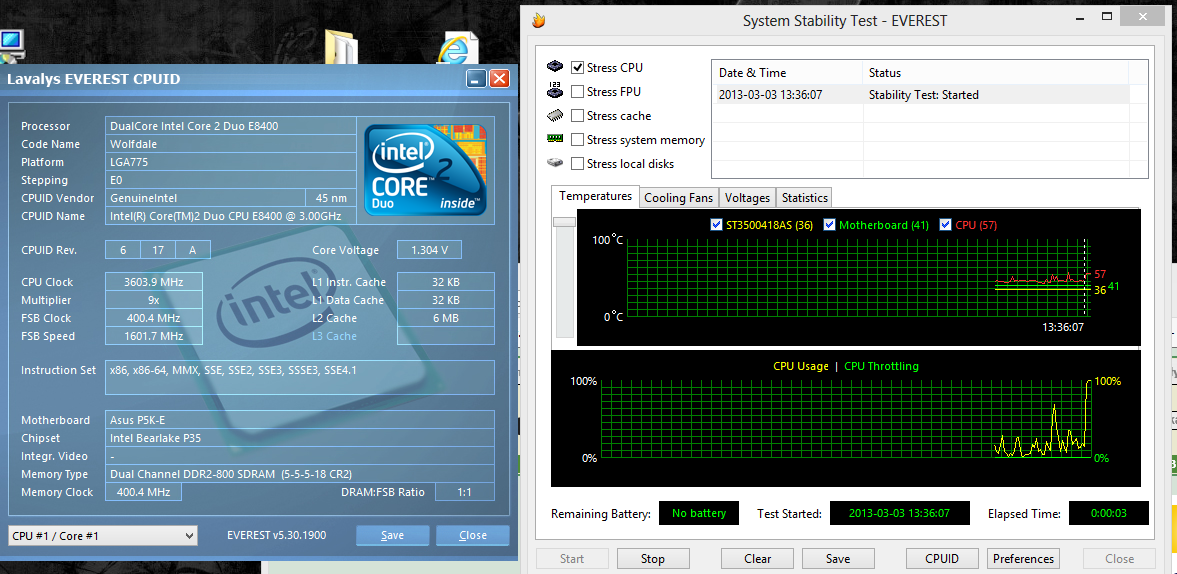Viewport: 1177px width, 574px height.
Task: Open the computer icon on the desktop
Action: pos(11,47)
